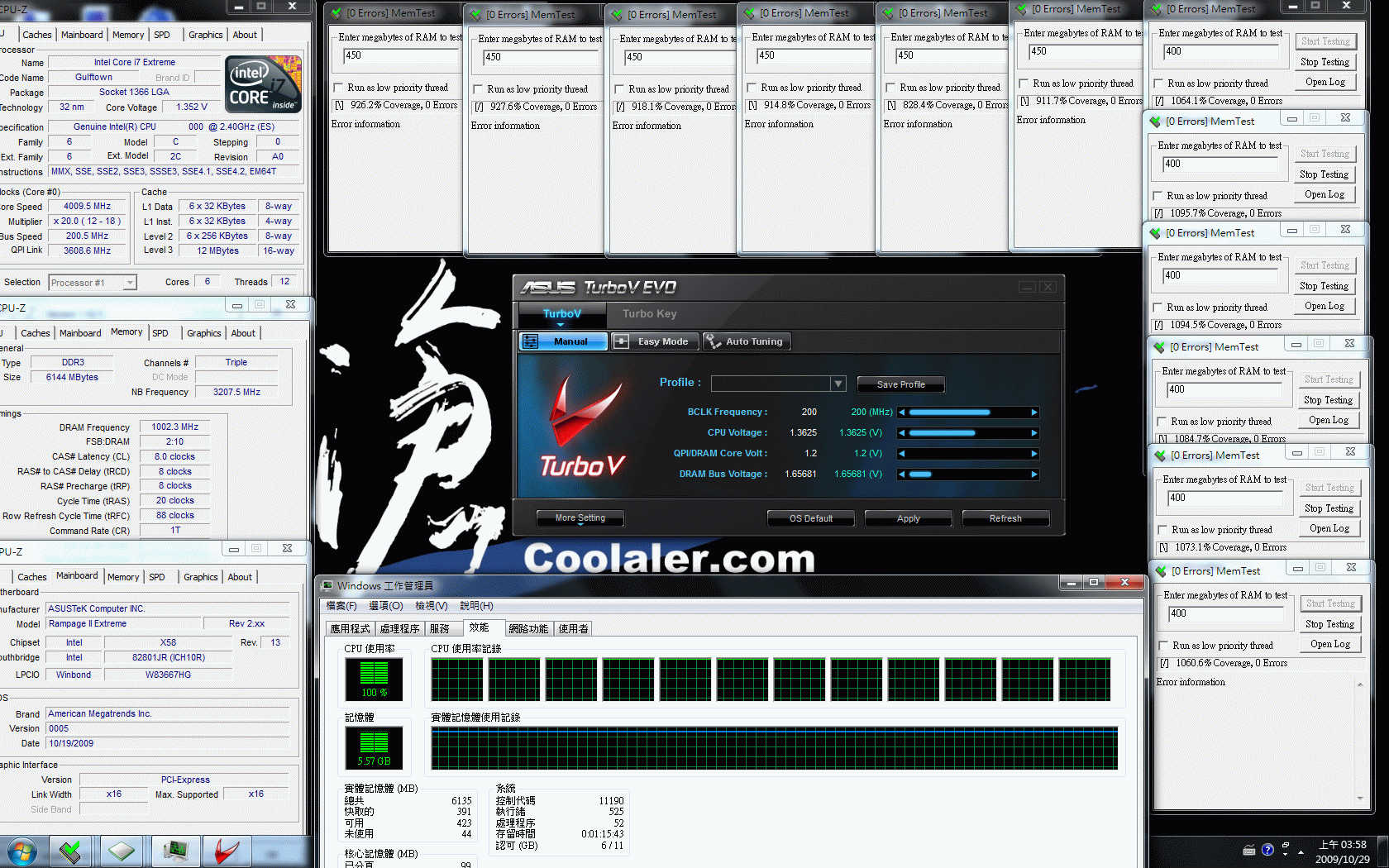The height and width of the screenshot is (868, 1389).
Task: Click scrollbar up arrow in 1060.6% MemTest
Action: (1360, 685)
